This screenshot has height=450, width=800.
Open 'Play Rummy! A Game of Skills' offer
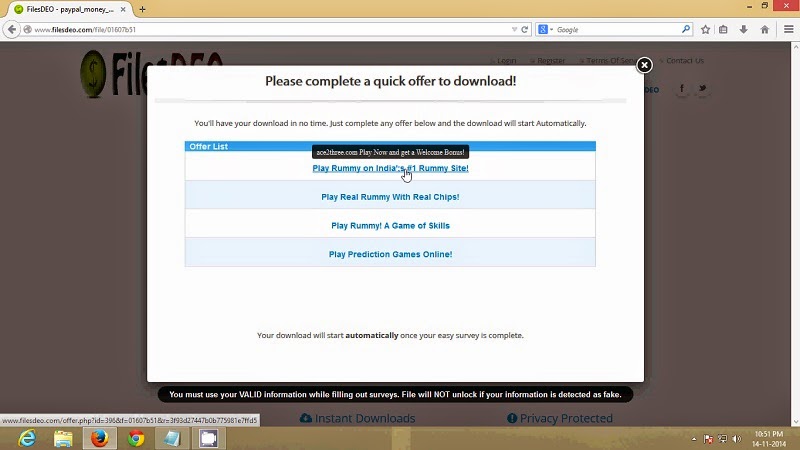(x=390, y=226)
